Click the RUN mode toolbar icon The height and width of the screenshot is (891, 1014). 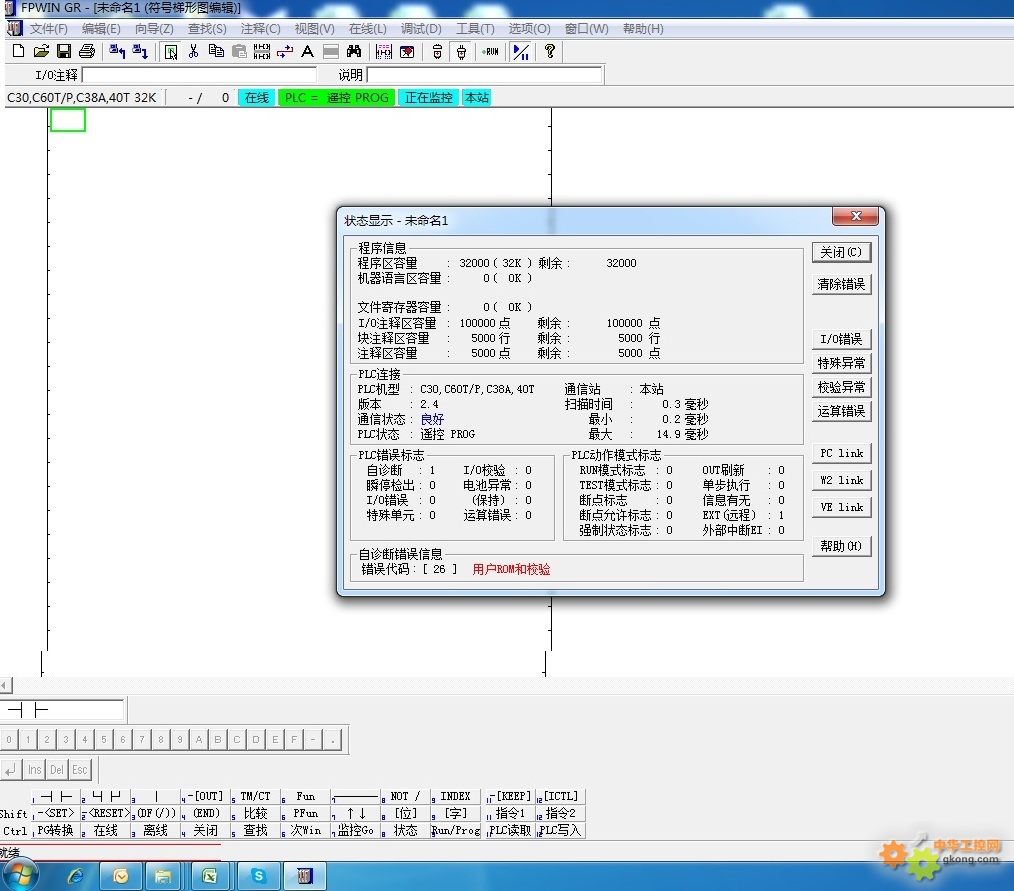click(490, 52)
